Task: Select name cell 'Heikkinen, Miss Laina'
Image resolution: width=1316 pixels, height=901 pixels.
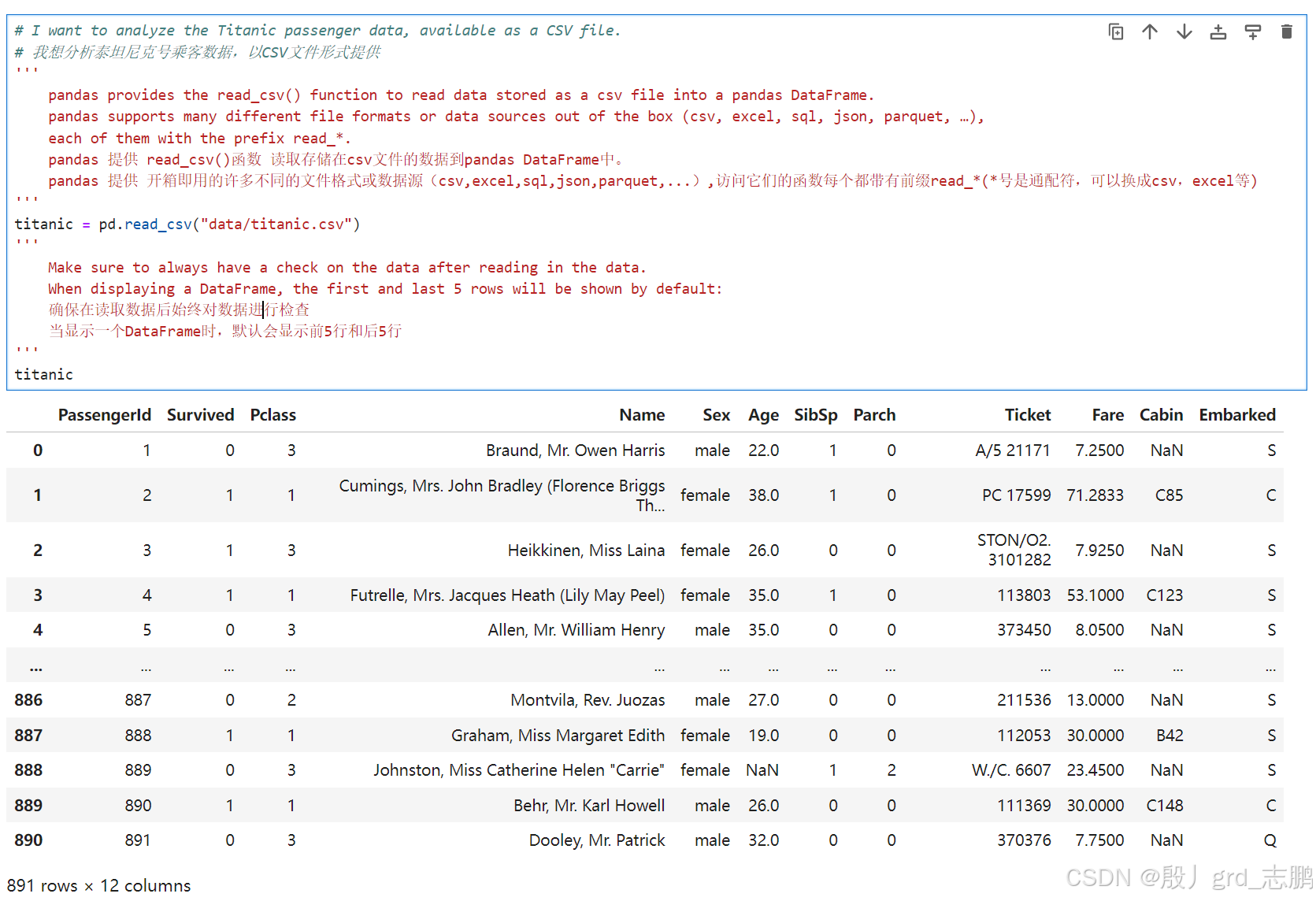Action: point(586,551)
